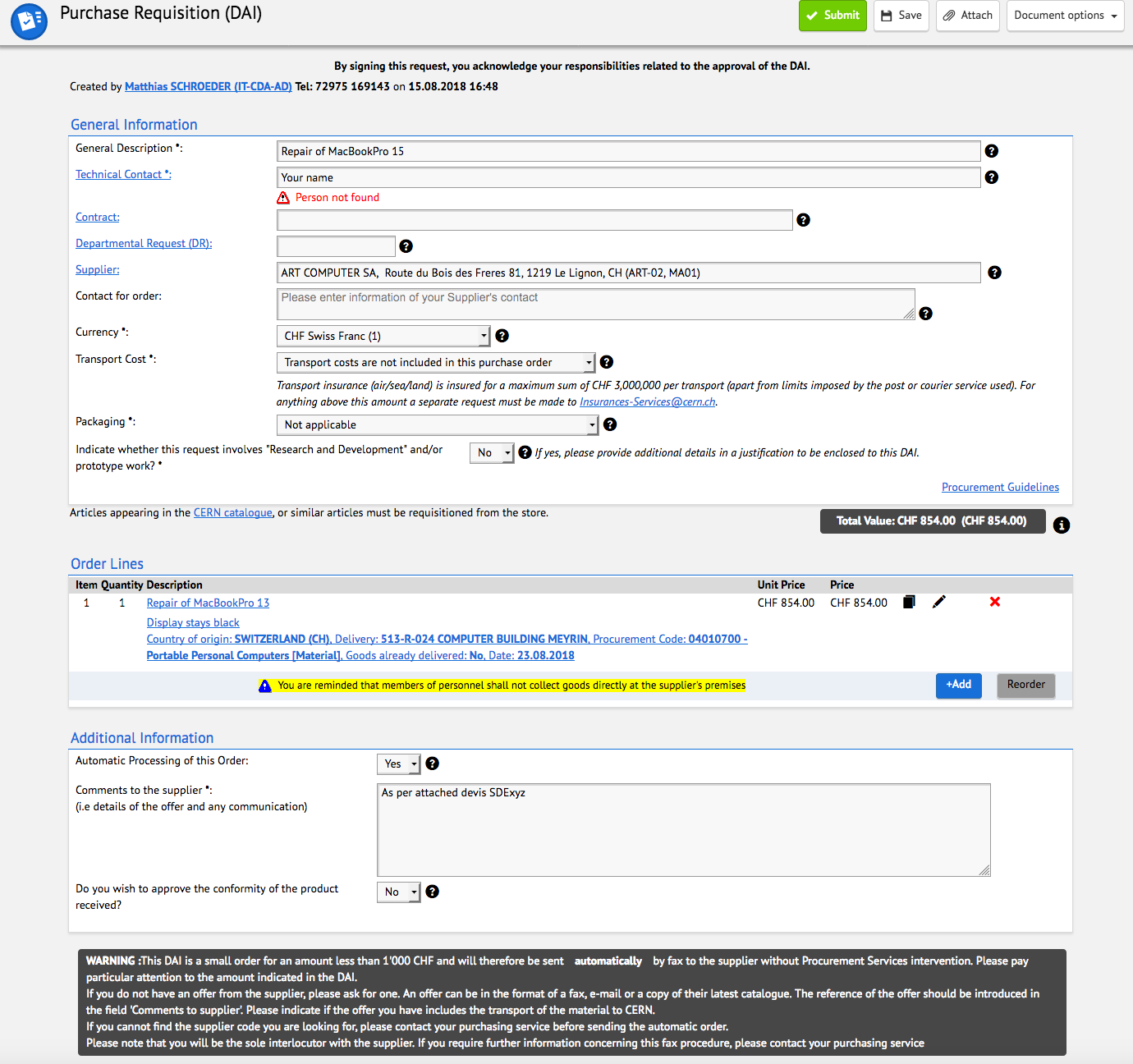Open Research and Development No dropdown
The width and height of the screenshot is (1133, 1064).
point(492,452)
